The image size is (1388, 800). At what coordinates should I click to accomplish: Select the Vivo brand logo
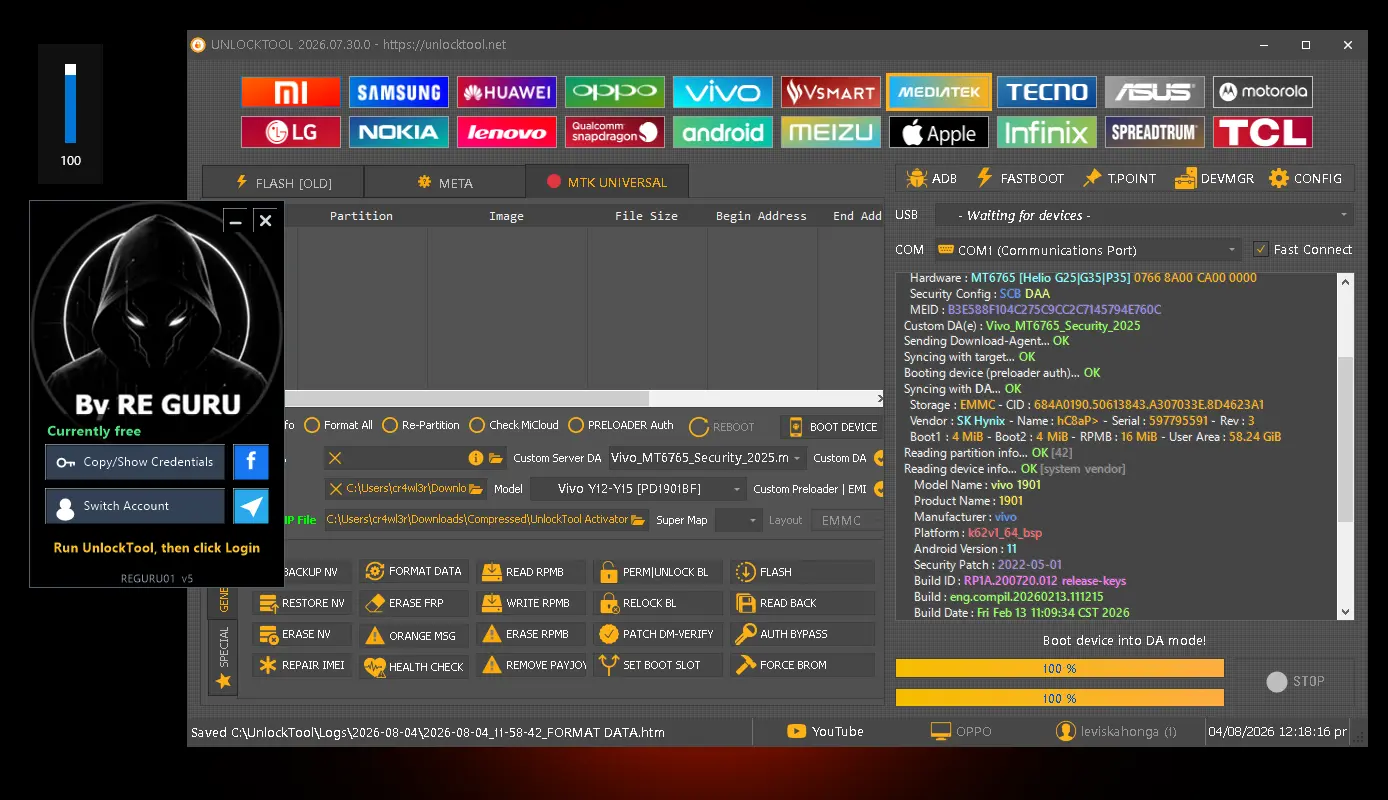[x=723, y=92]
